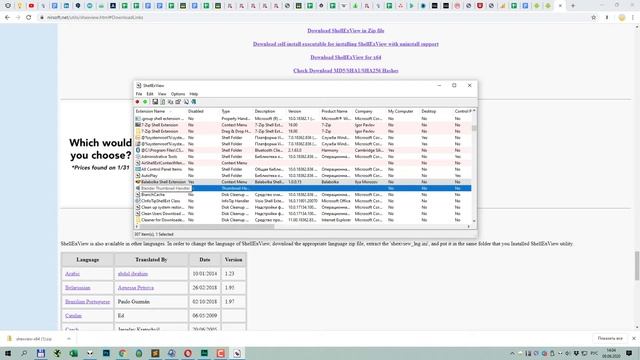Click the Exit icon at toolbar's right end
The height and width of the screenshot is (360, 640).
click(193, 102)
